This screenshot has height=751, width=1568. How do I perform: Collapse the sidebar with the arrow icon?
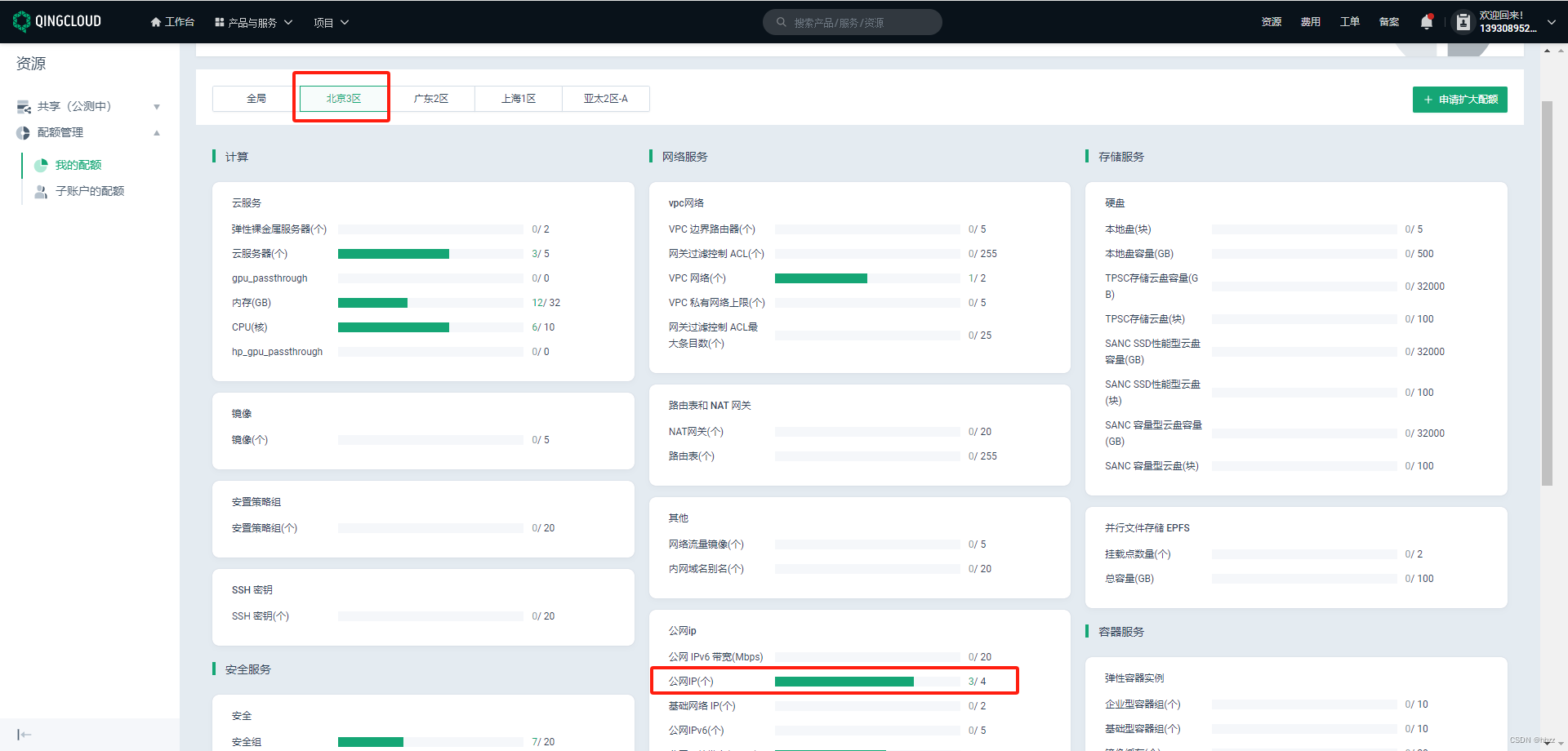[x=24, y=735]
